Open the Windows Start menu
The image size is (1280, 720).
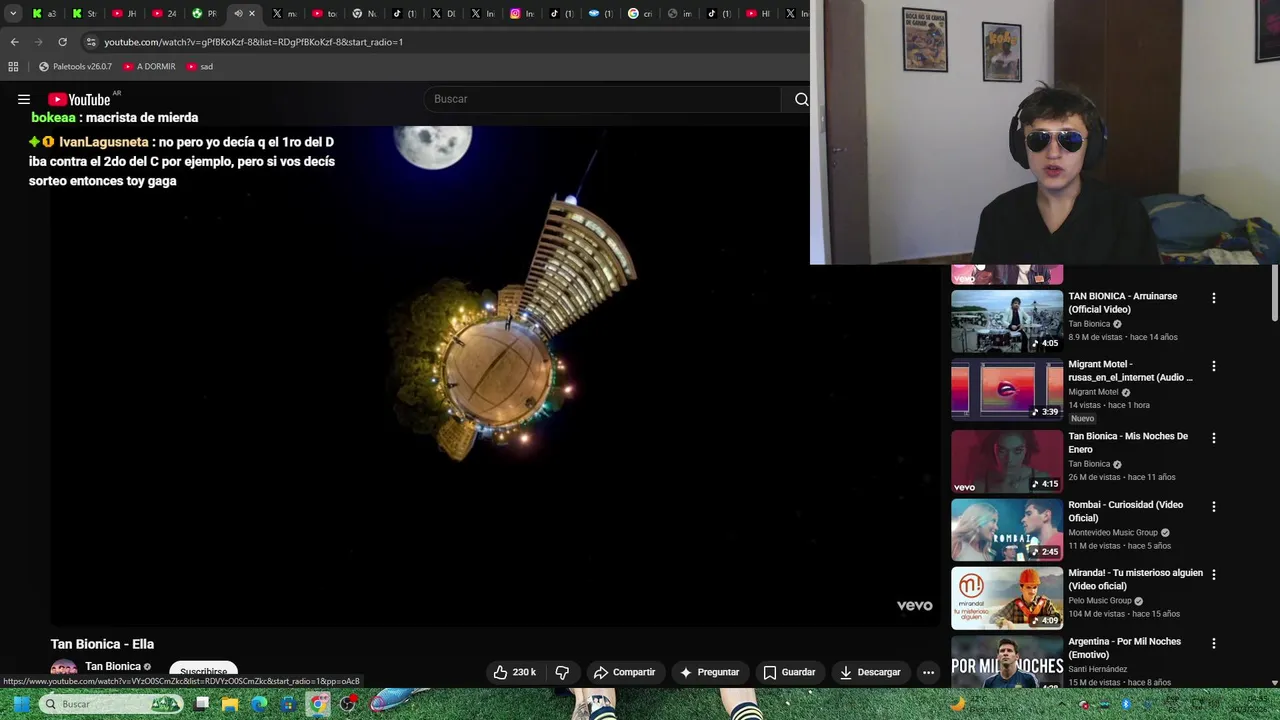pos(20,704)
